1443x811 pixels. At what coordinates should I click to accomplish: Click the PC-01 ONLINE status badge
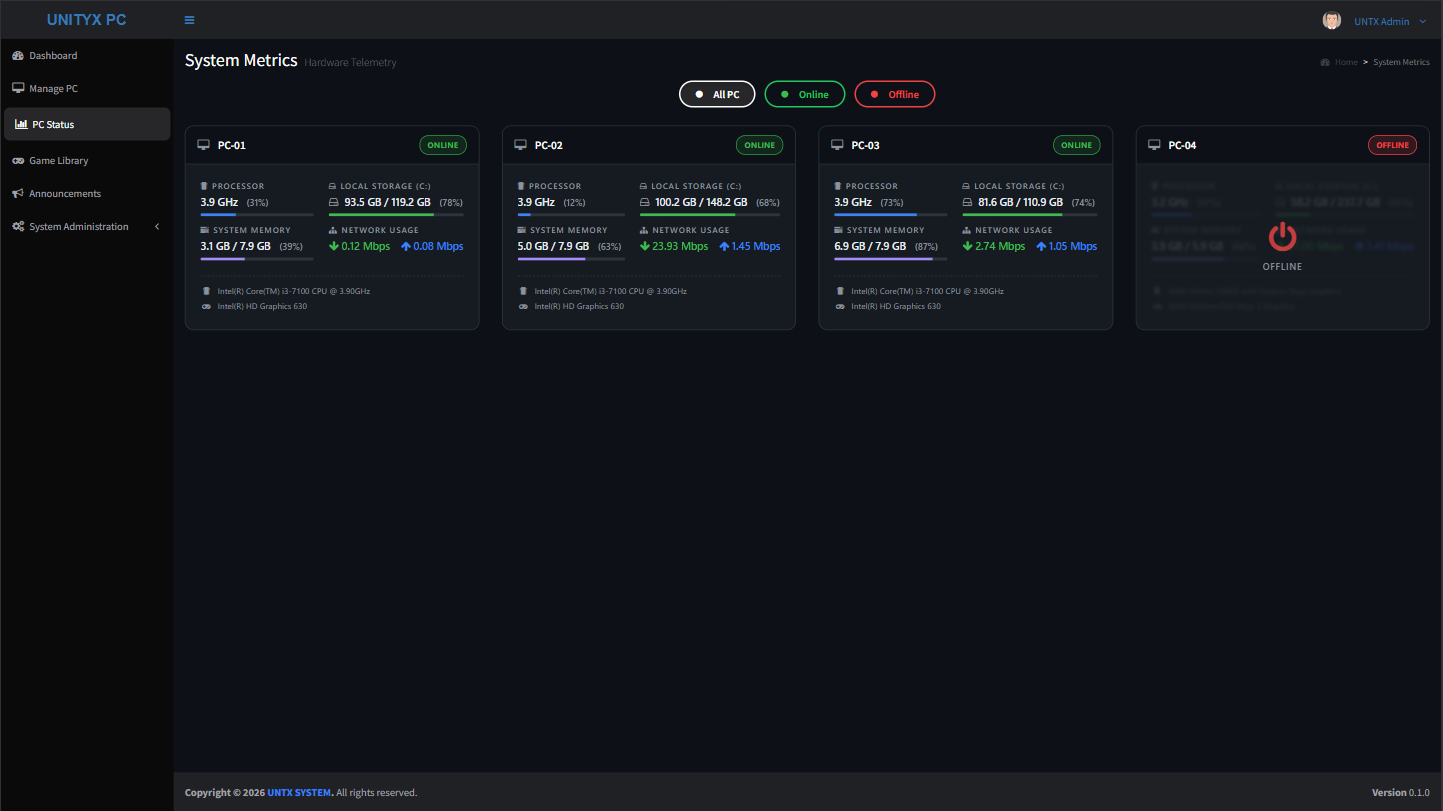point(443,145)
